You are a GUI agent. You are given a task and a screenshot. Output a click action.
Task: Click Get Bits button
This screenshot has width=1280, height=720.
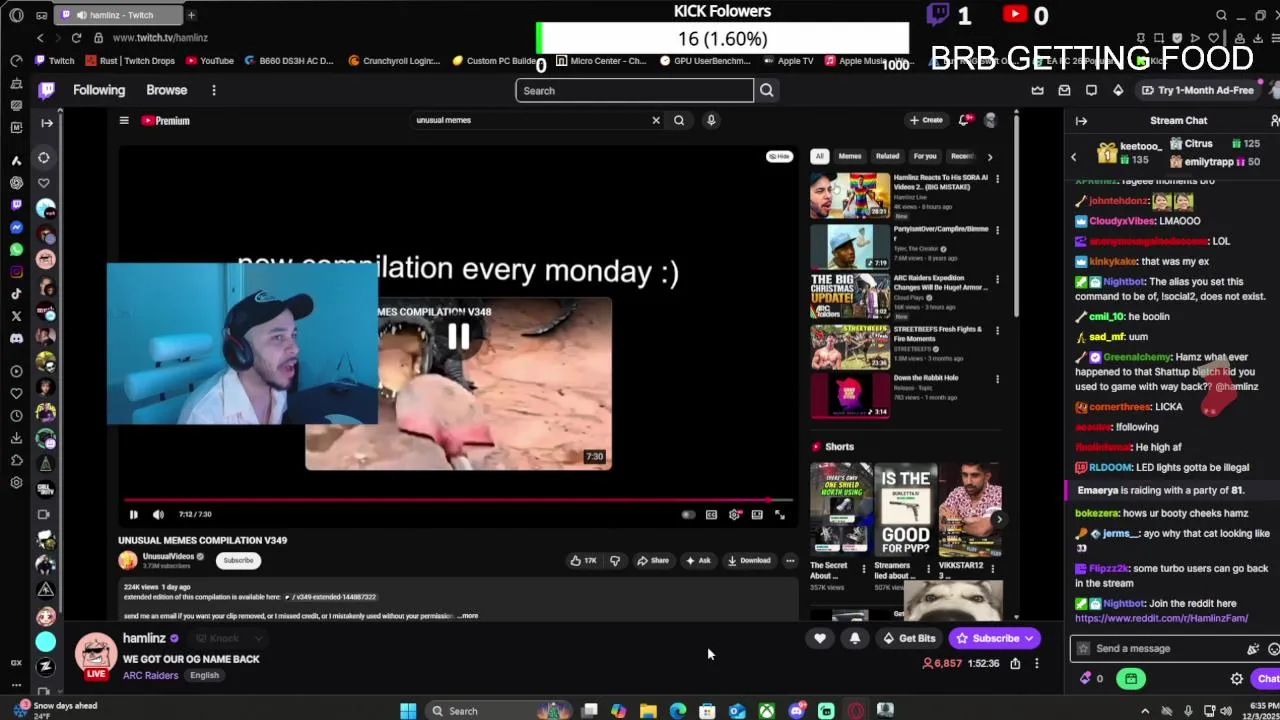point(911,638)
